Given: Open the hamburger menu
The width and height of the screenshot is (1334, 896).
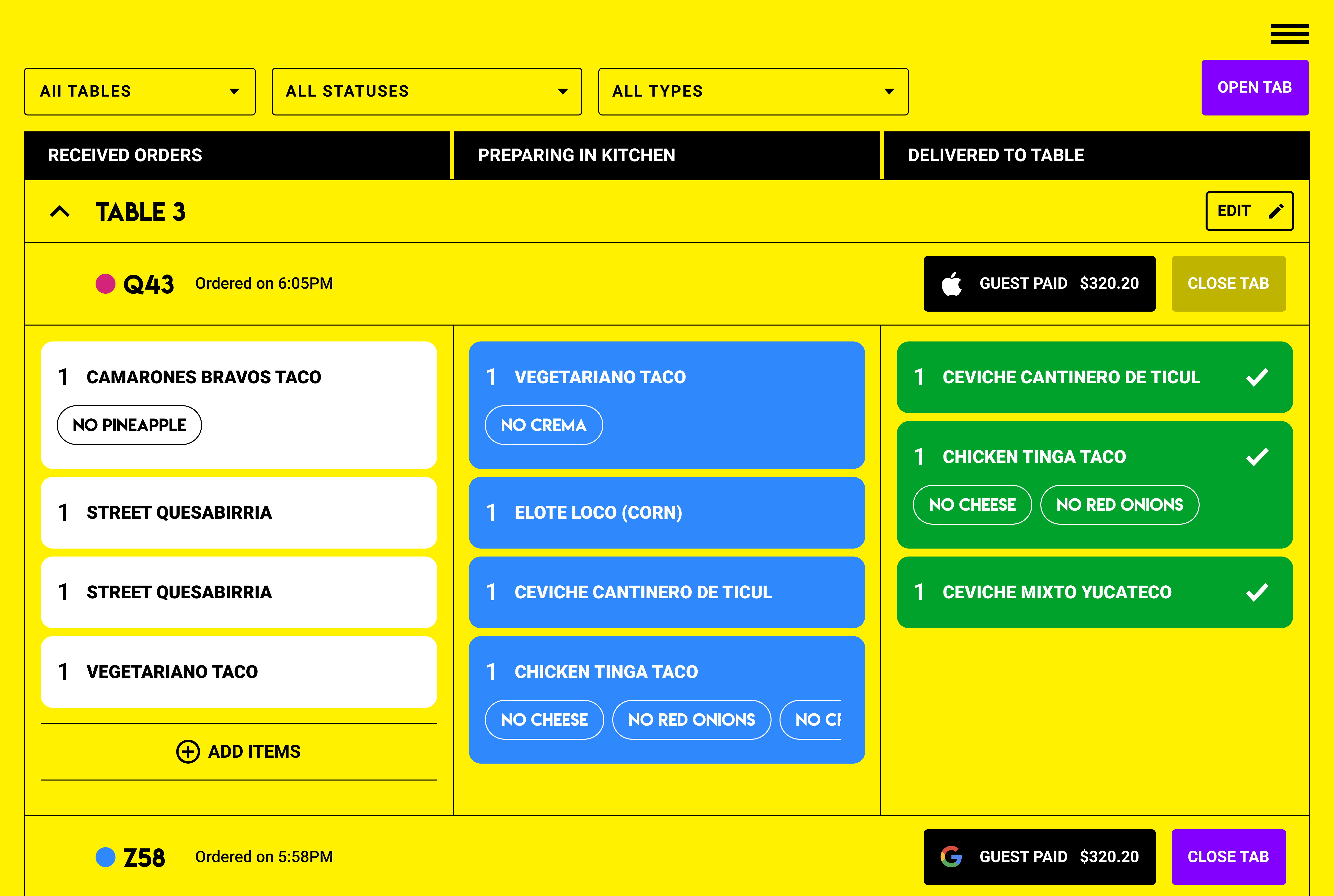Looking at the screenshot, I should [x=1289, y=34].
